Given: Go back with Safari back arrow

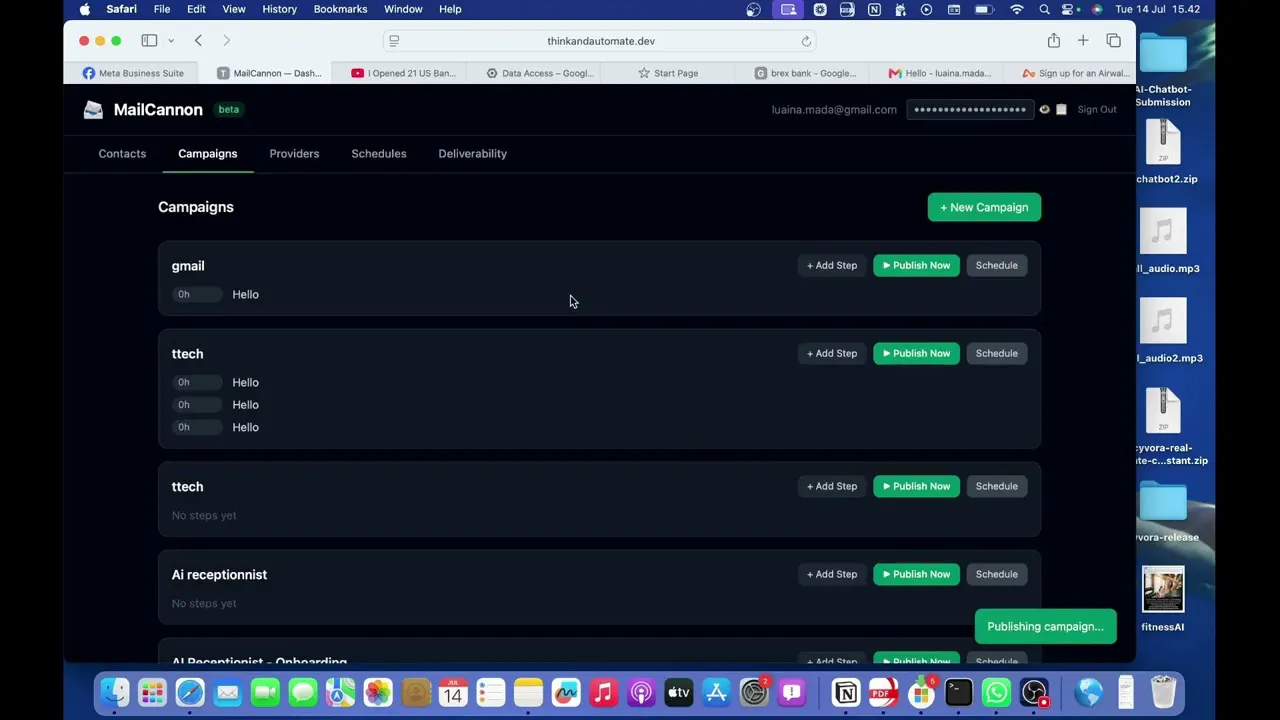Looking at the screenshot, I should click(198, 41).
